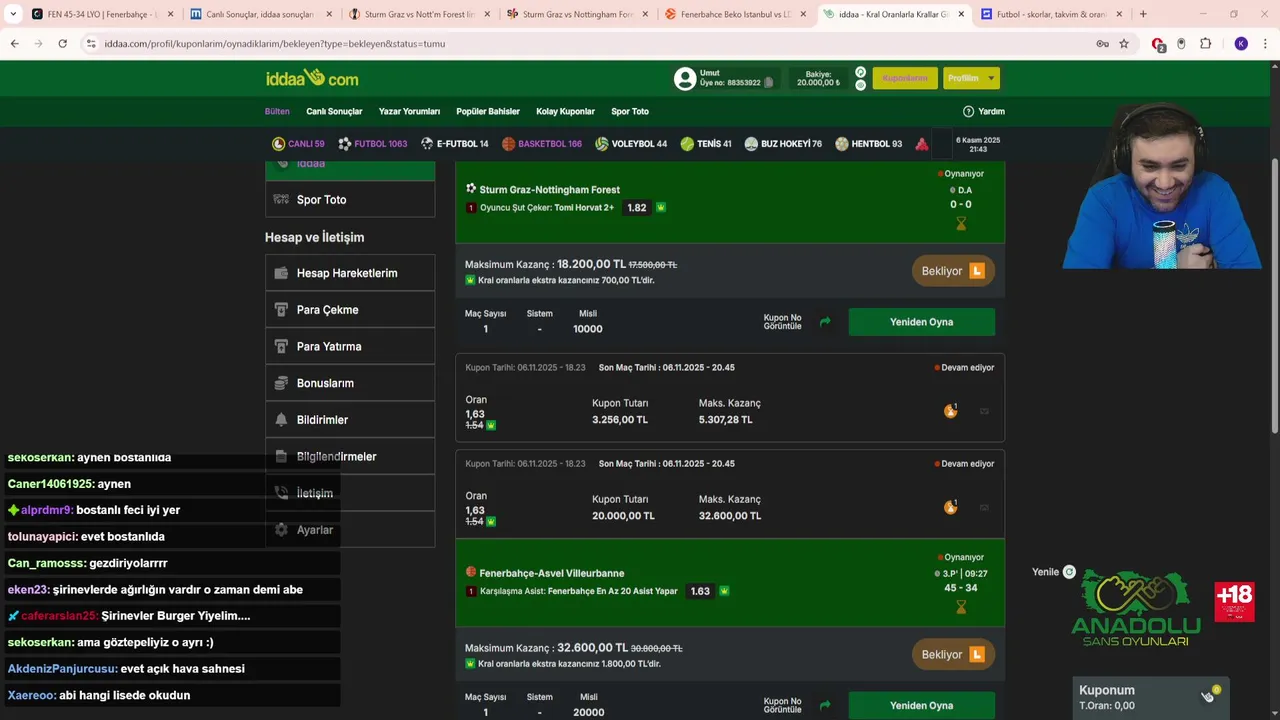Click the red snooker balls sport icon
This screenshot has height=720, width=1280.
(922, 144)
